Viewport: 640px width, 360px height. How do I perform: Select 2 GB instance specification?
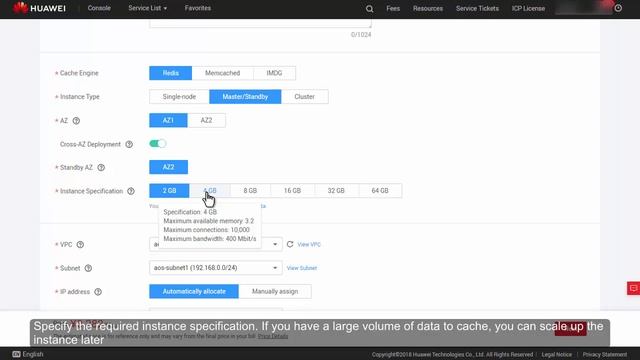click(169, 191)
